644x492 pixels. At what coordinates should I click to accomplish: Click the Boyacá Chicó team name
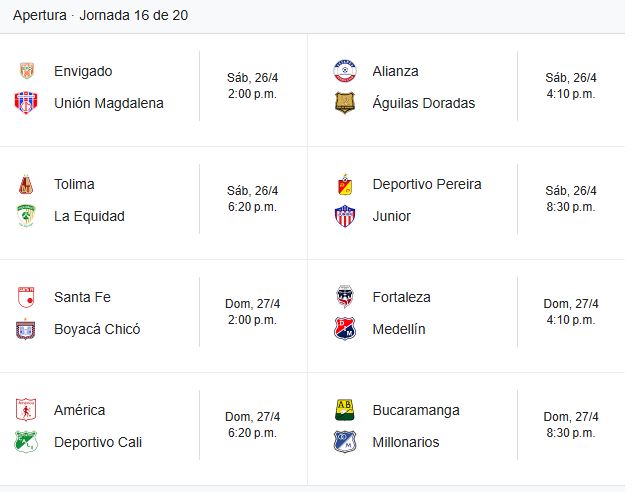pos(97,329)
